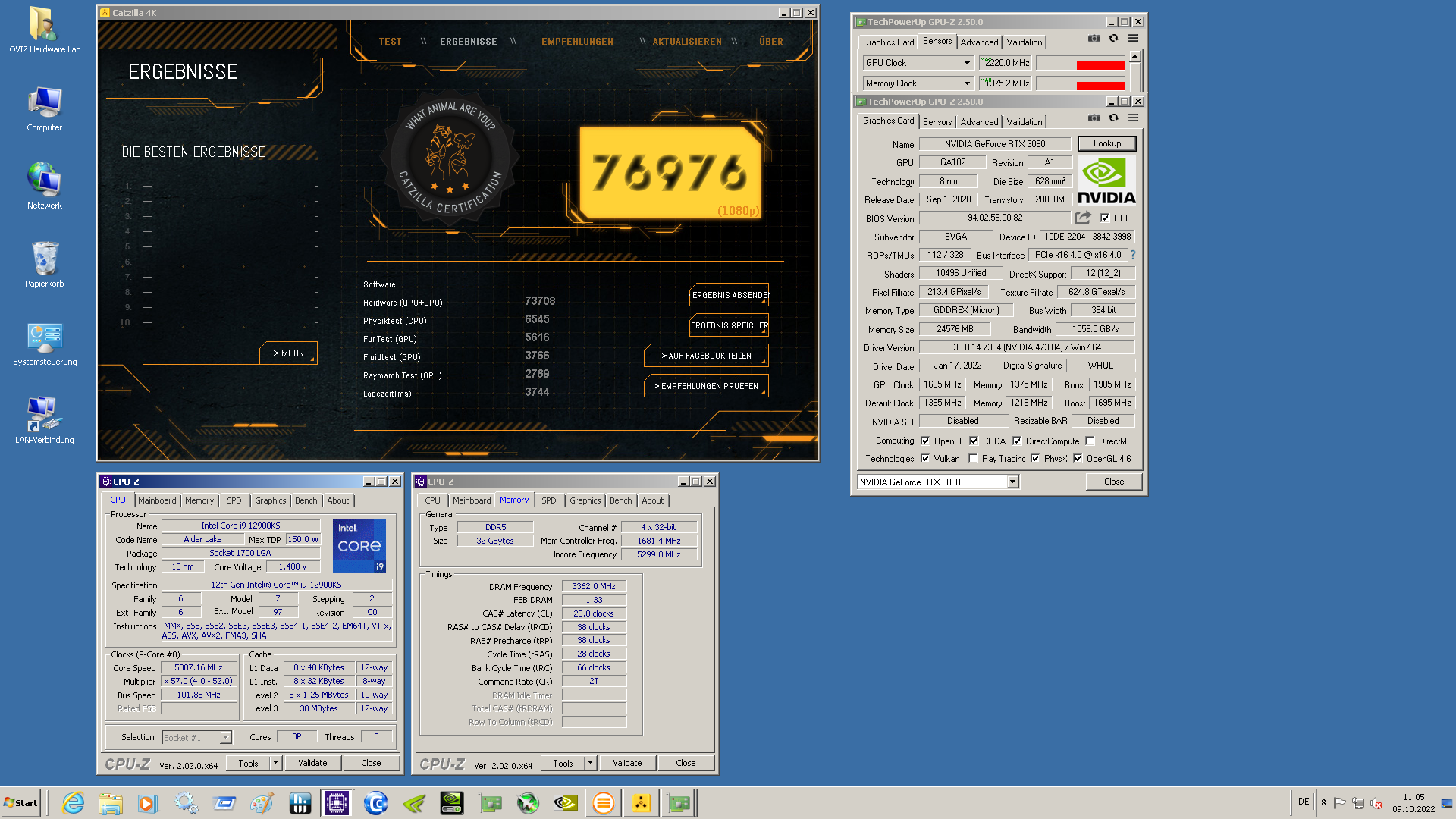Click the scroll-up arrow in GPU-Z Sensors
Screen dimensions: 1456x819
(x=1134, y=57)
